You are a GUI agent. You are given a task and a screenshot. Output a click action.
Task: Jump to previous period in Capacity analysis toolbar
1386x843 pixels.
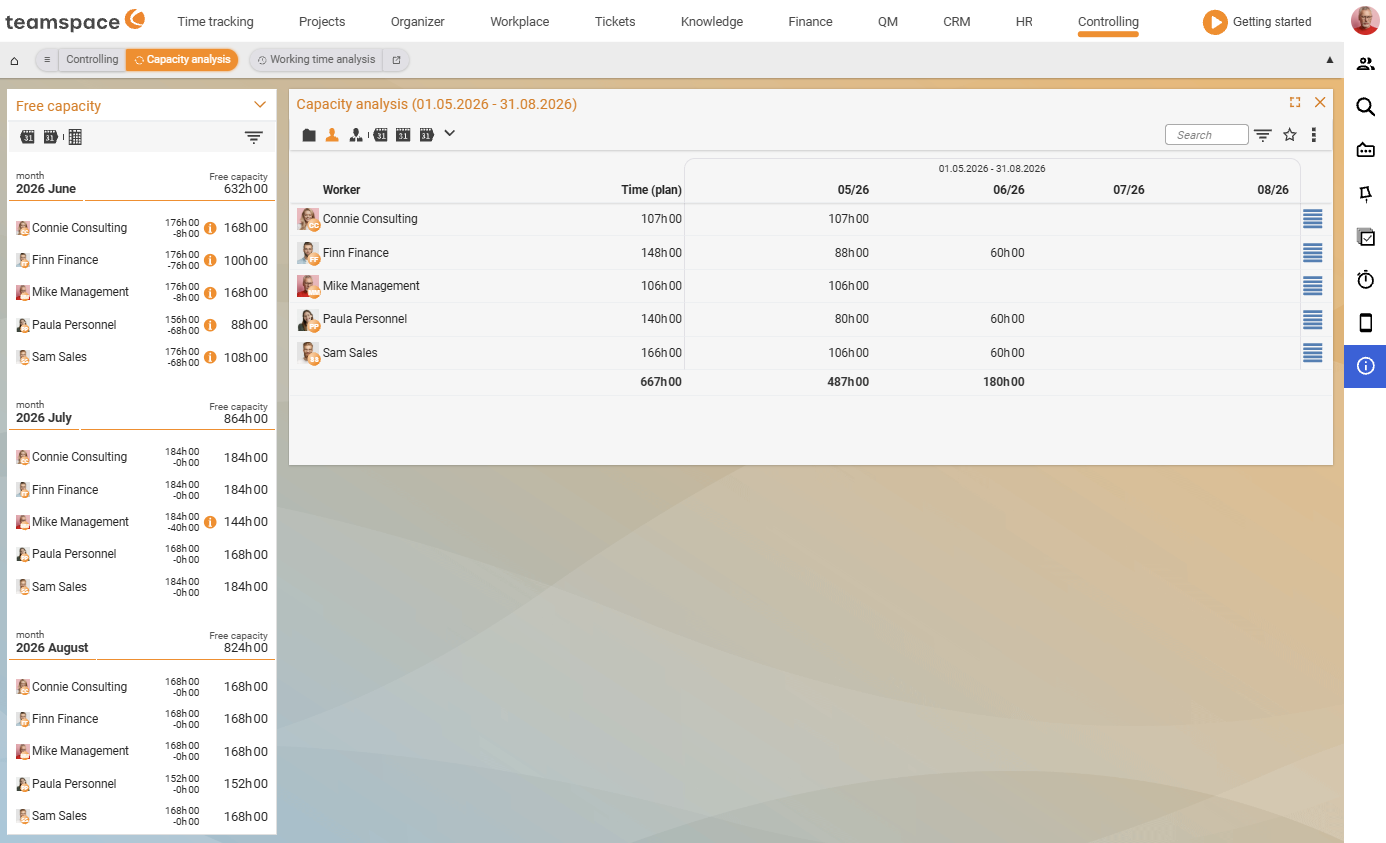380,135
